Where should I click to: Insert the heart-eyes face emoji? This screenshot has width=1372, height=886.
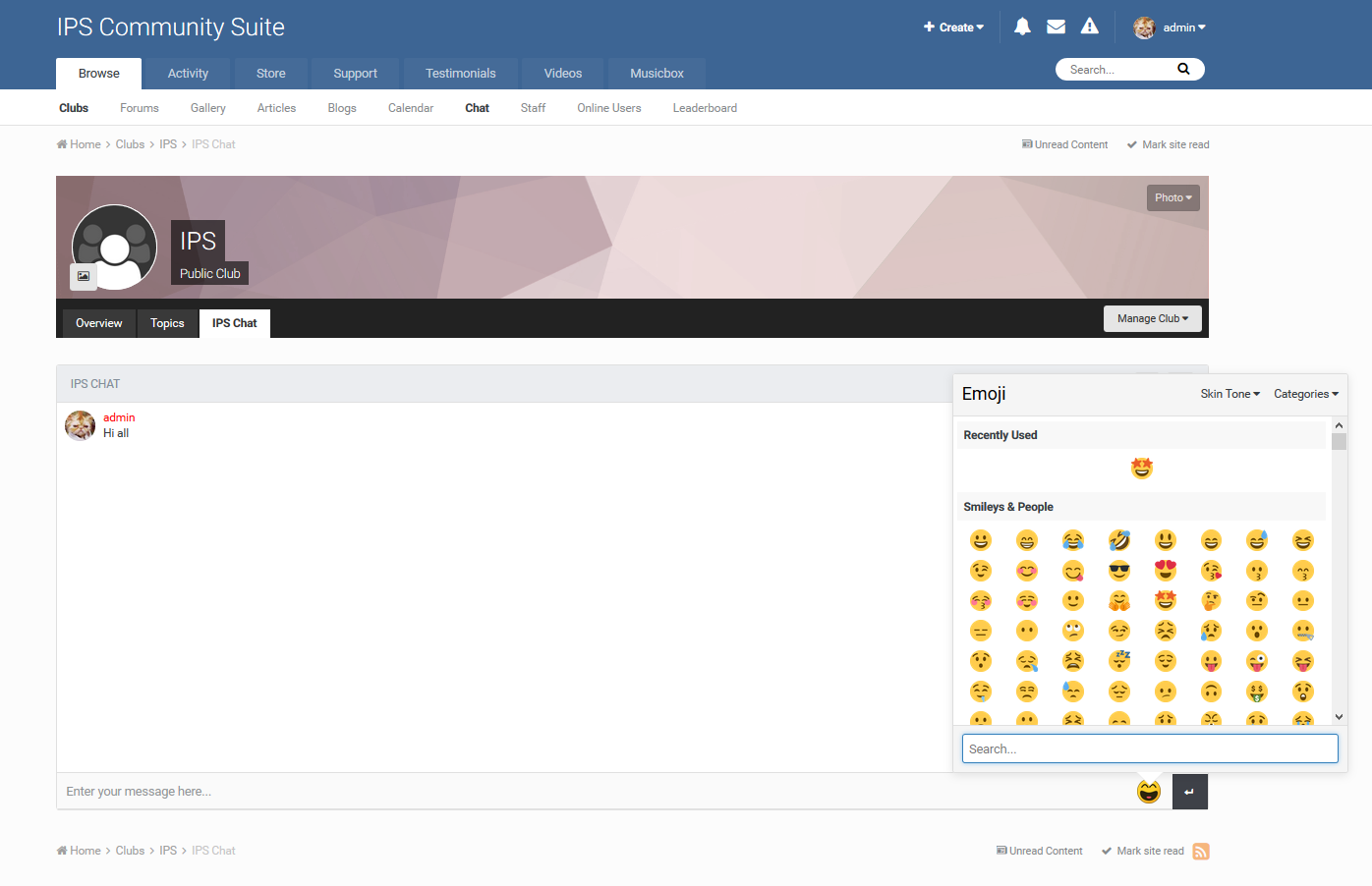point(1166,571)
